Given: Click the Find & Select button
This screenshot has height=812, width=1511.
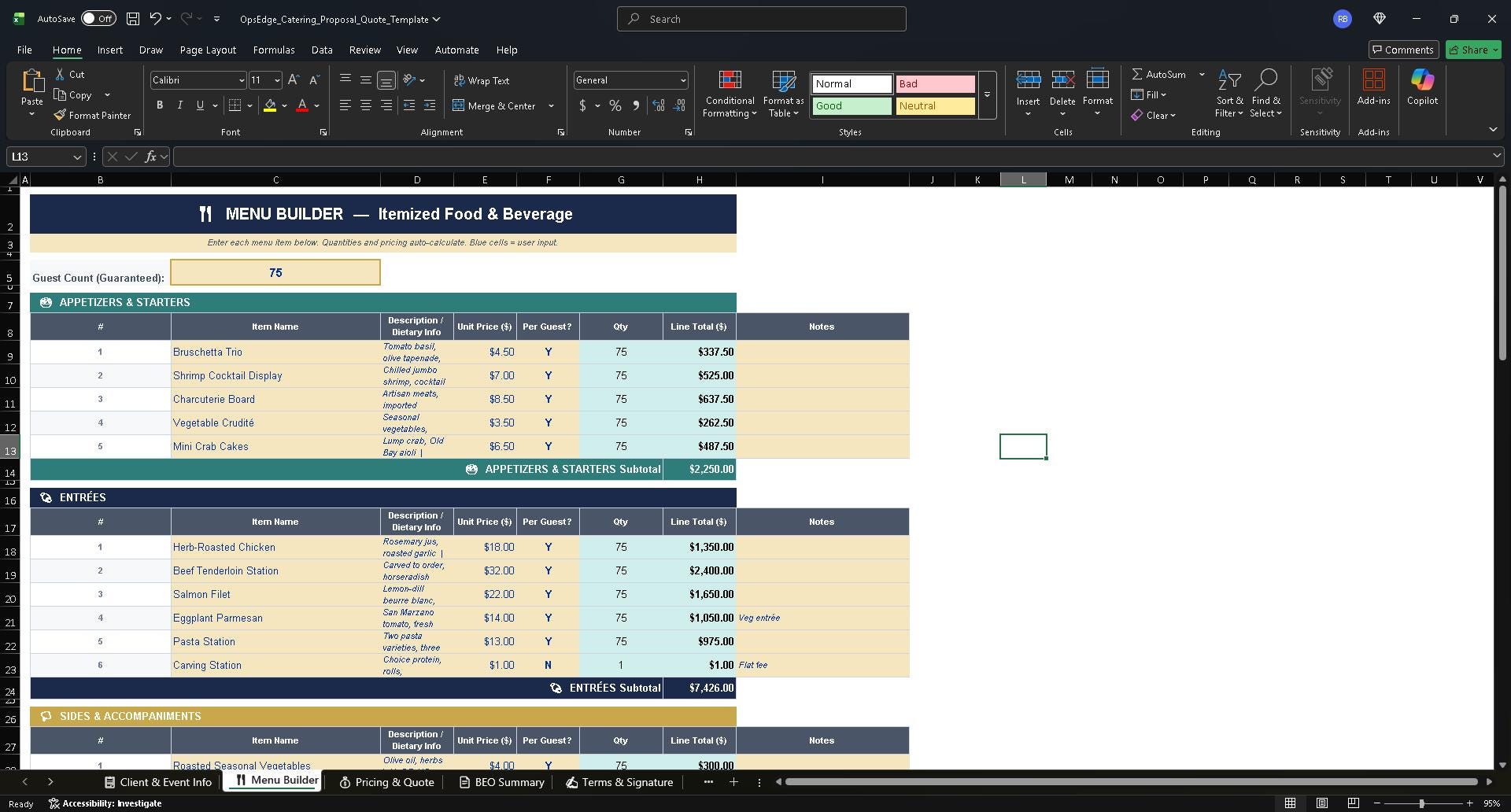Looking at the screenshot, I should 1265,93.
